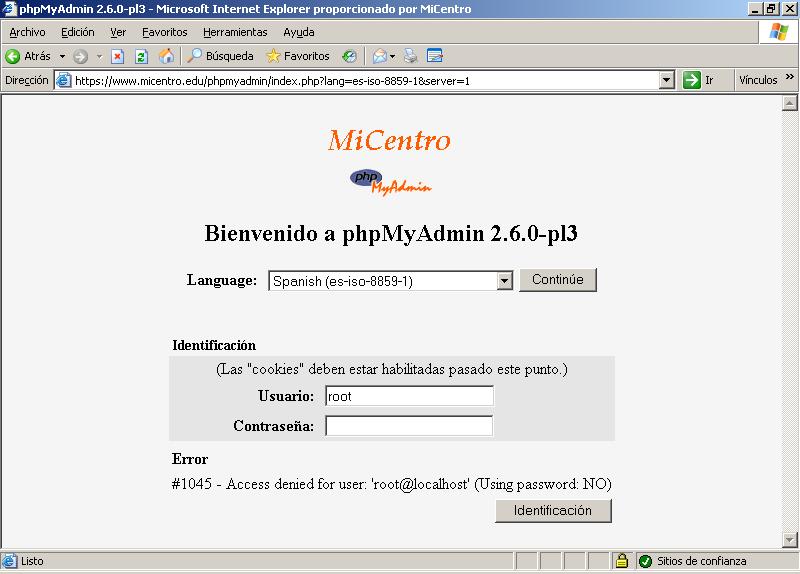
Task: Open the Mail dropdown arrow
Action: tap(392, 56)
